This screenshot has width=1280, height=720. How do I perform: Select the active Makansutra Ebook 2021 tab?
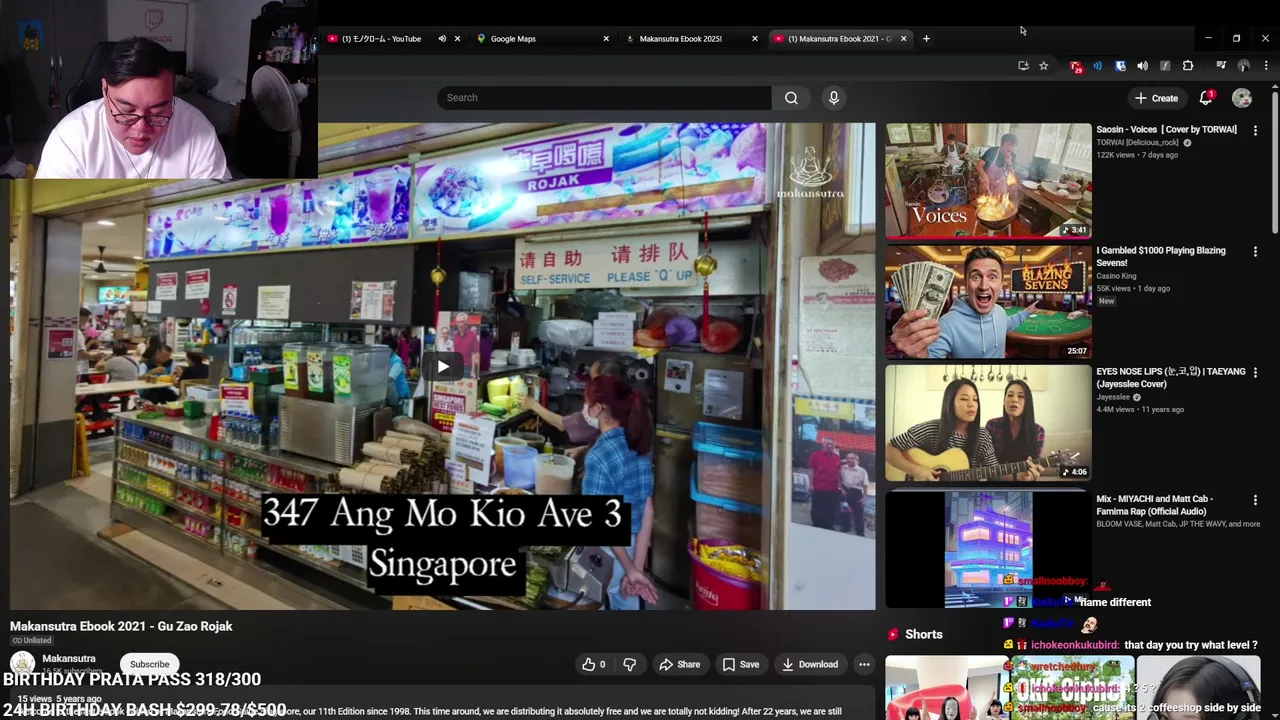tap(840, 39)
